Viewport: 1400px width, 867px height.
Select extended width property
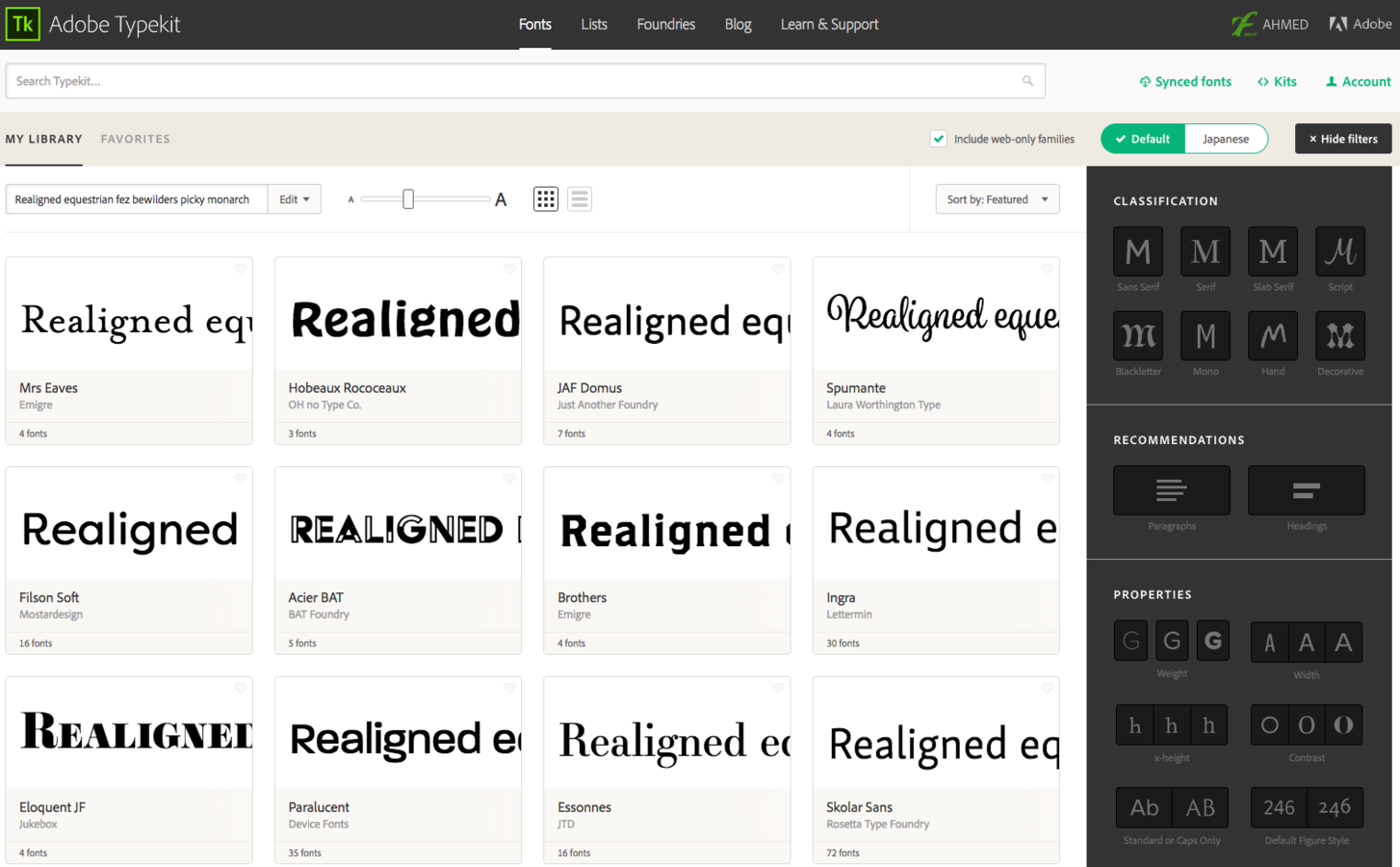[1344, 643]
